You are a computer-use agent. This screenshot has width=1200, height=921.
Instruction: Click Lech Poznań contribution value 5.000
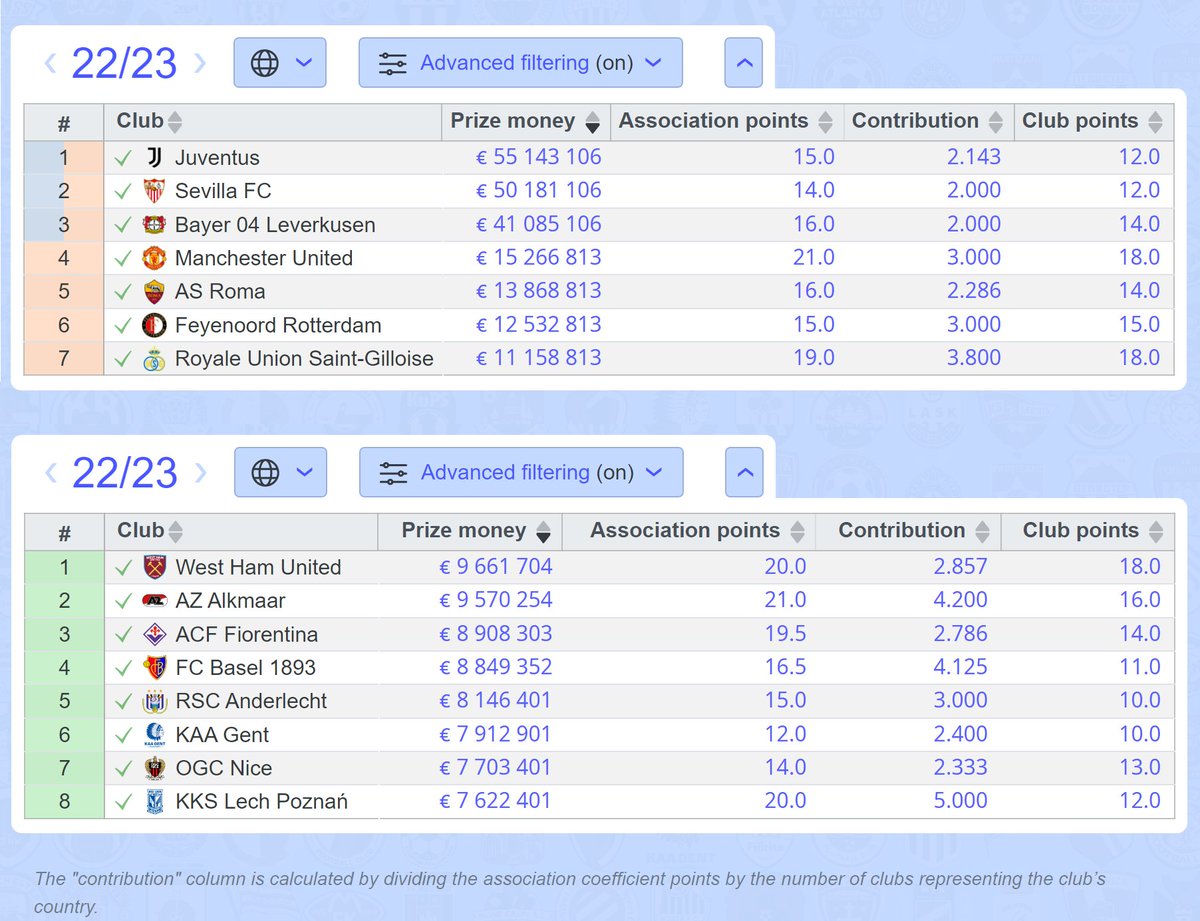(958, 801)
